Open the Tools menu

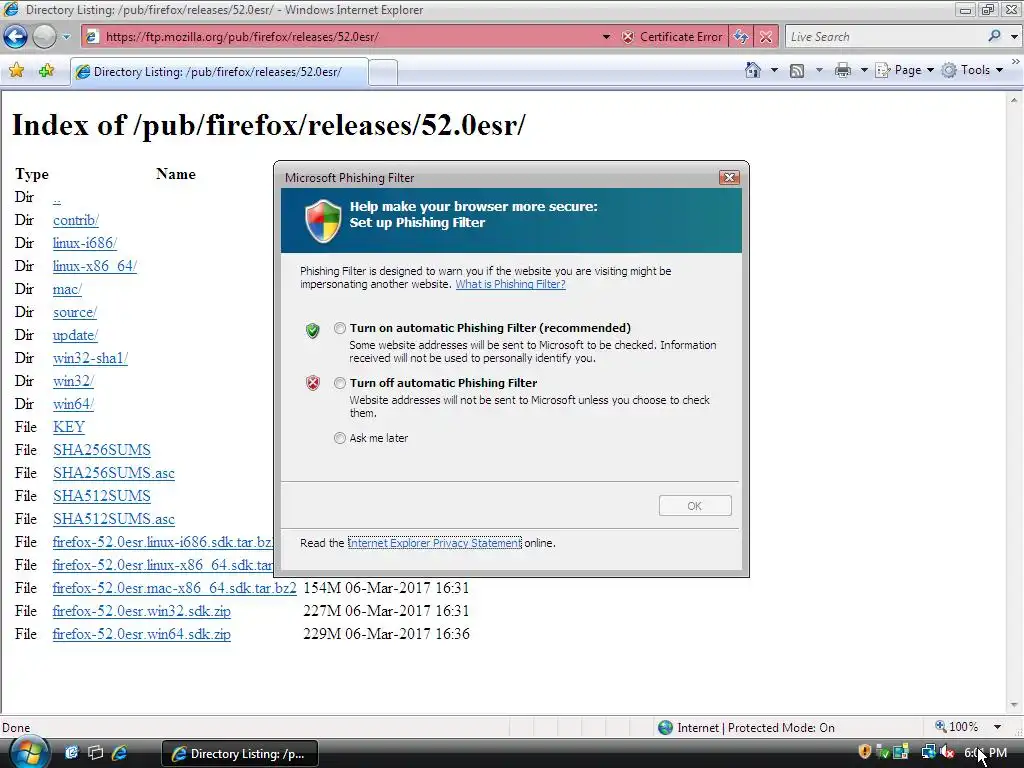(972, 70)
